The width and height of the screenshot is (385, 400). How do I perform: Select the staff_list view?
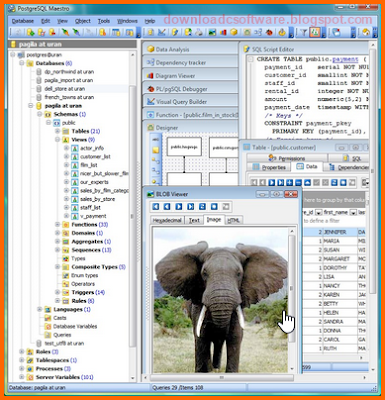click(90, 208)
